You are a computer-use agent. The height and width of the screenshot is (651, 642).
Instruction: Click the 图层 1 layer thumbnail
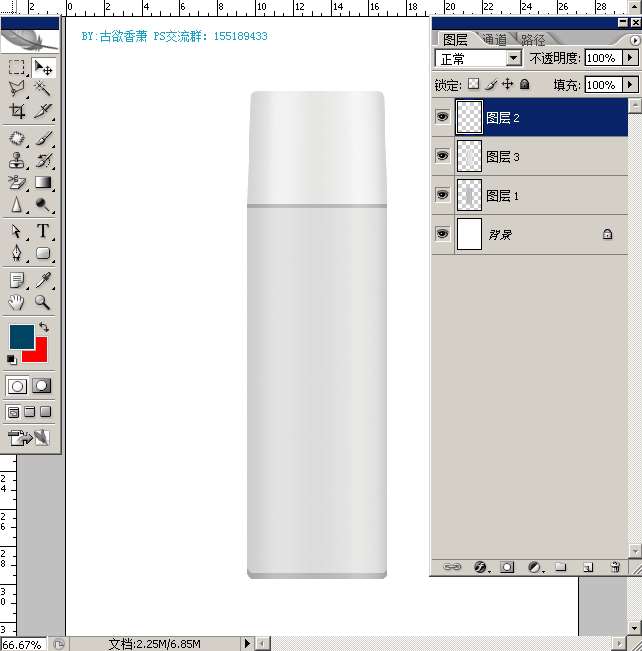pos(469,195)
